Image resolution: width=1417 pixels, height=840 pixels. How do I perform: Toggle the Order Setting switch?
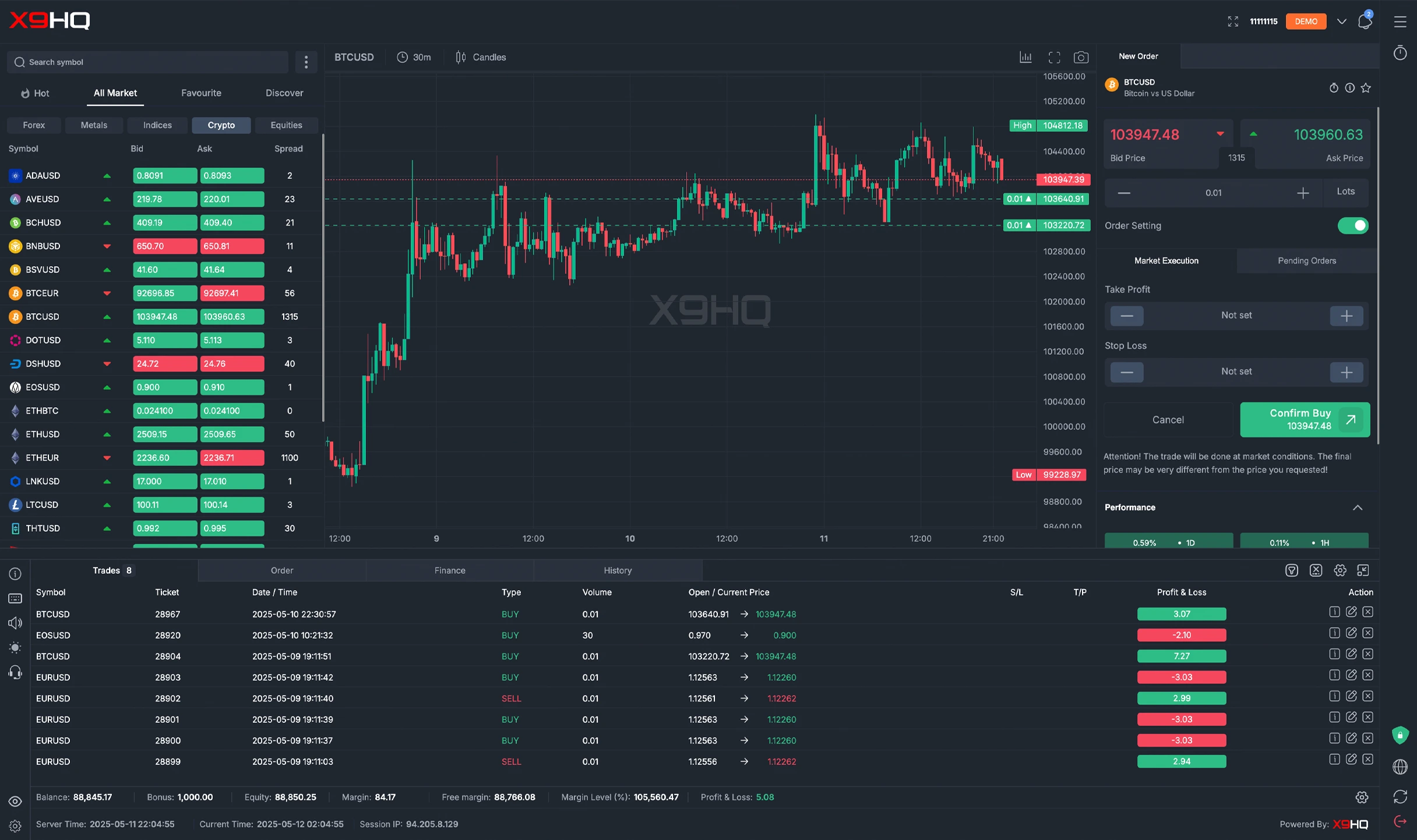pyautogui.click(x=1352, y=225)
